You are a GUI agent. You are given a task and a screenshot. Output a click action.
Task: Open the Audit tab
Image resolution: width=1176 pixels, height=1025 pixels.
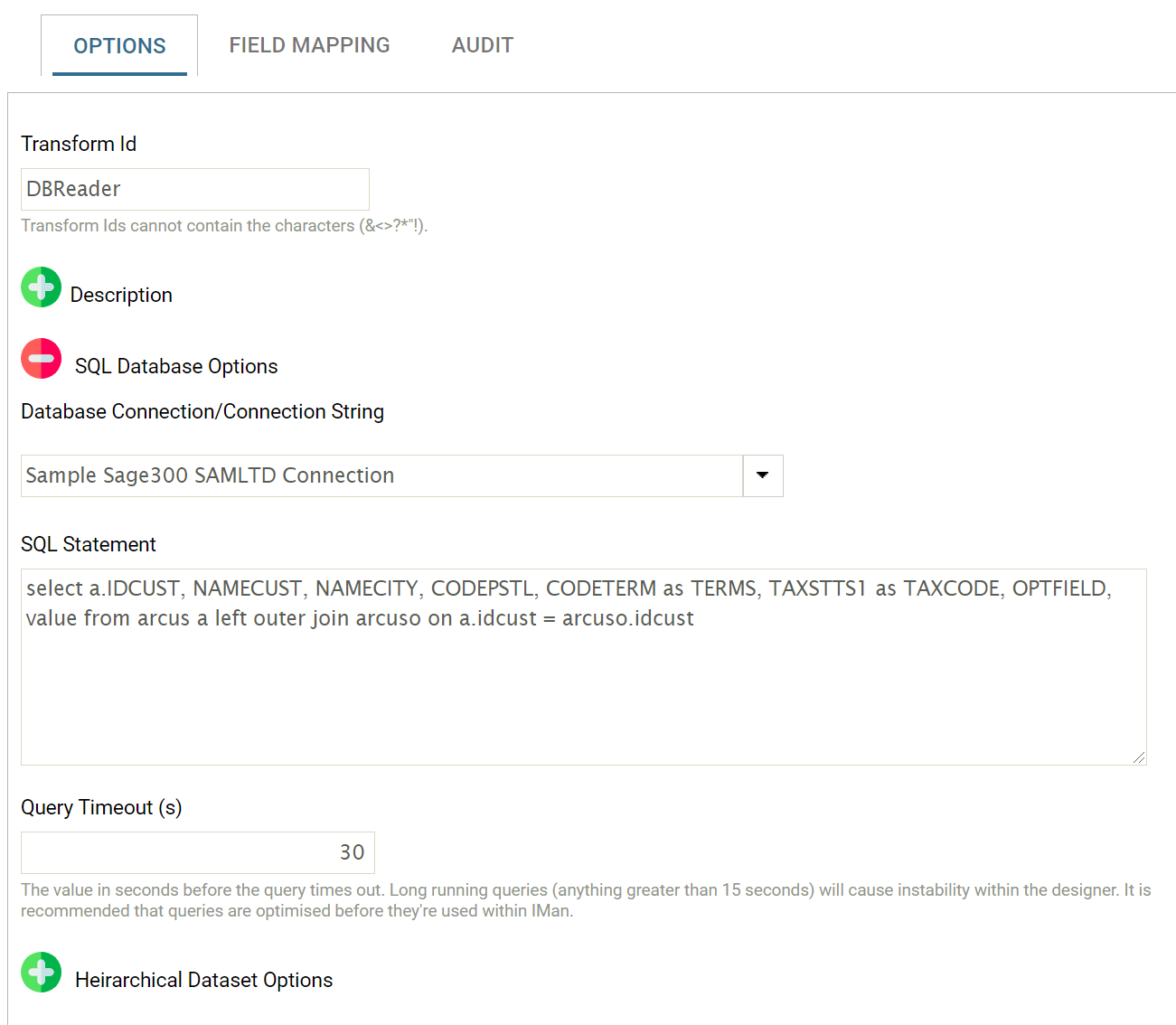click(x=482, y=45)
